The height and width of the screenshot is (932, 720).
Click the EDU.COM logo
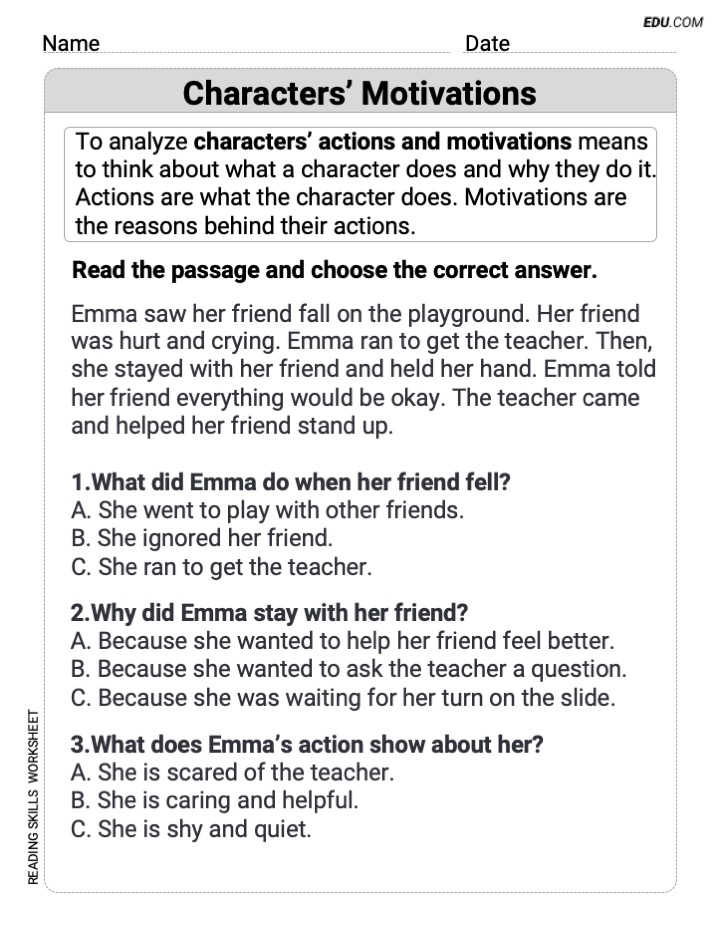pos(672,22)
